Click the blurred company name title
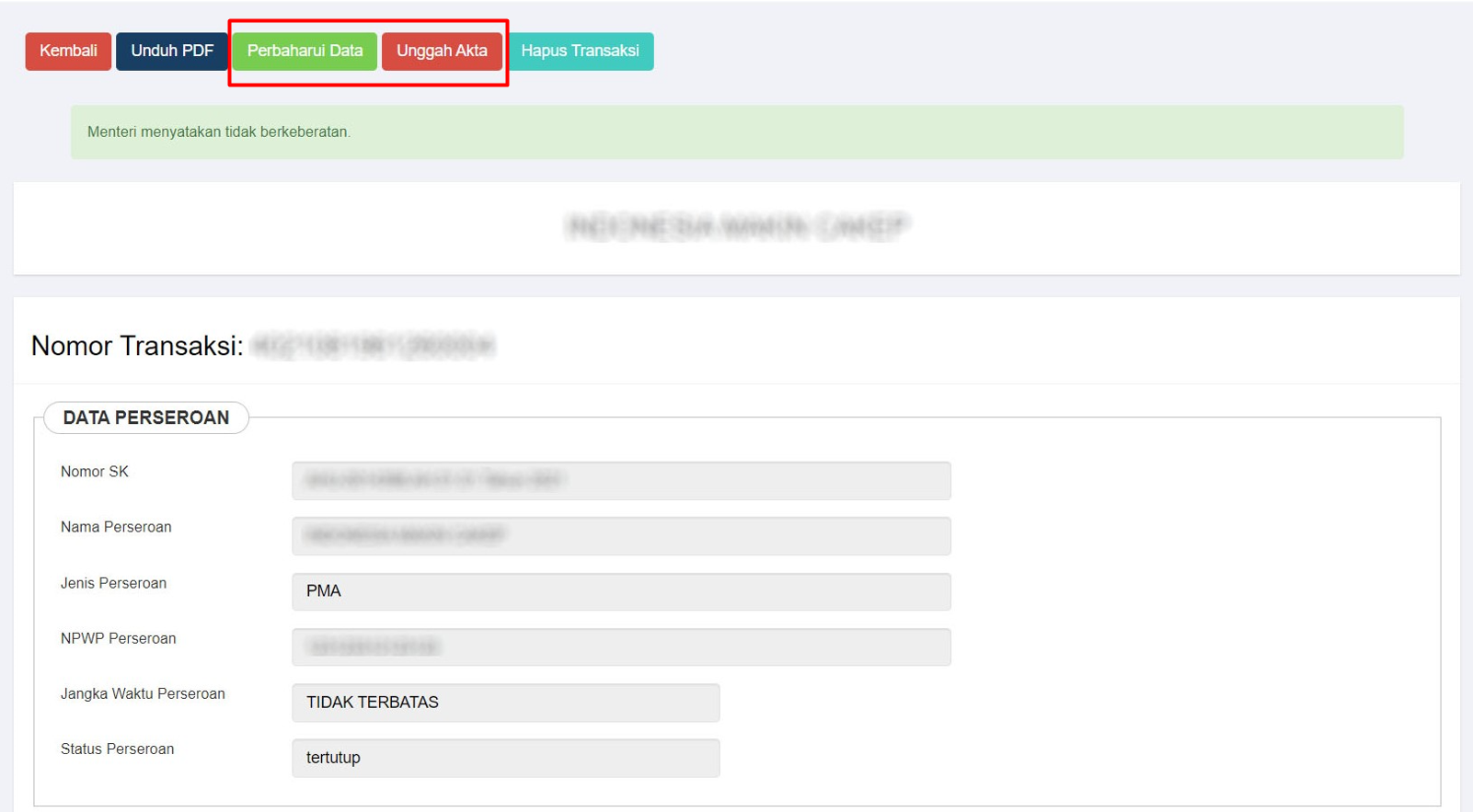The height and width of the screenshot is (812, 1473). click(x=738, y=227)
